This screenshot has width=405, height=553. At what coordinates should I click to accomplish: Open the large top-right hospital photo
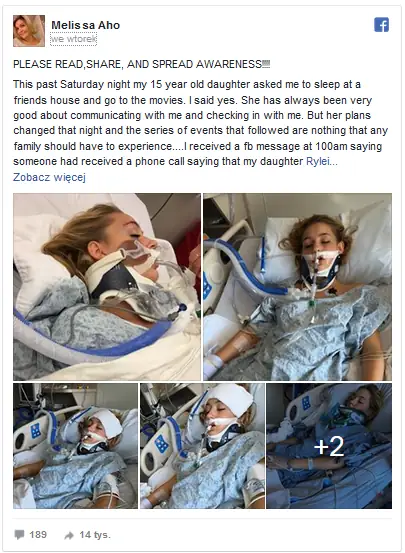tap(297, 287)
